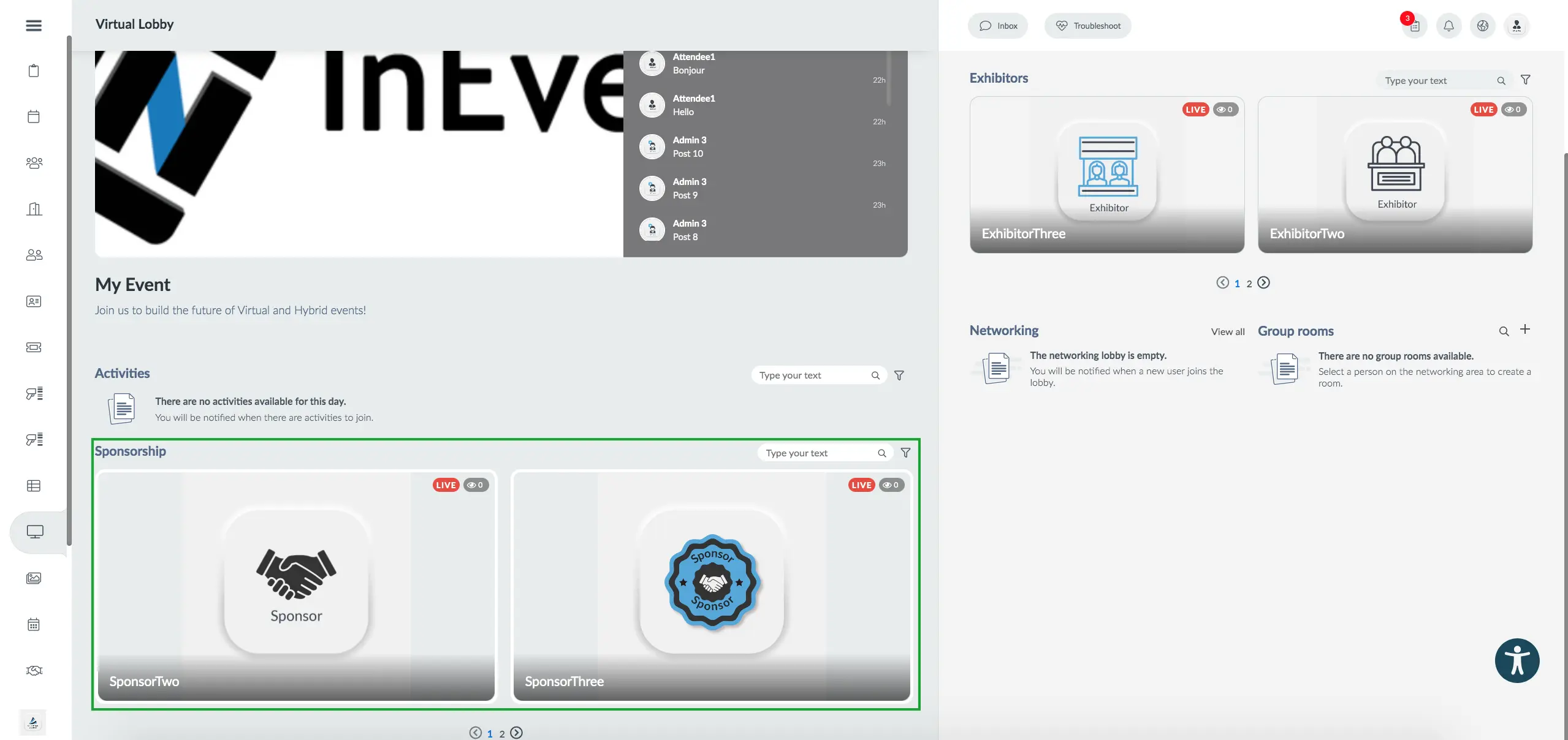Image resolution: width=1568 pixels, height=740 pixels.
Task: Click the notifications bell icon
Action: tap(1449, 25)
